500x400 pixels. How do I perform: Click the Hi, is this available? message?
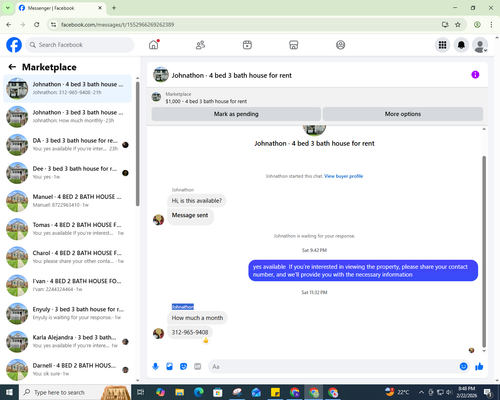(x=197, y=201)
